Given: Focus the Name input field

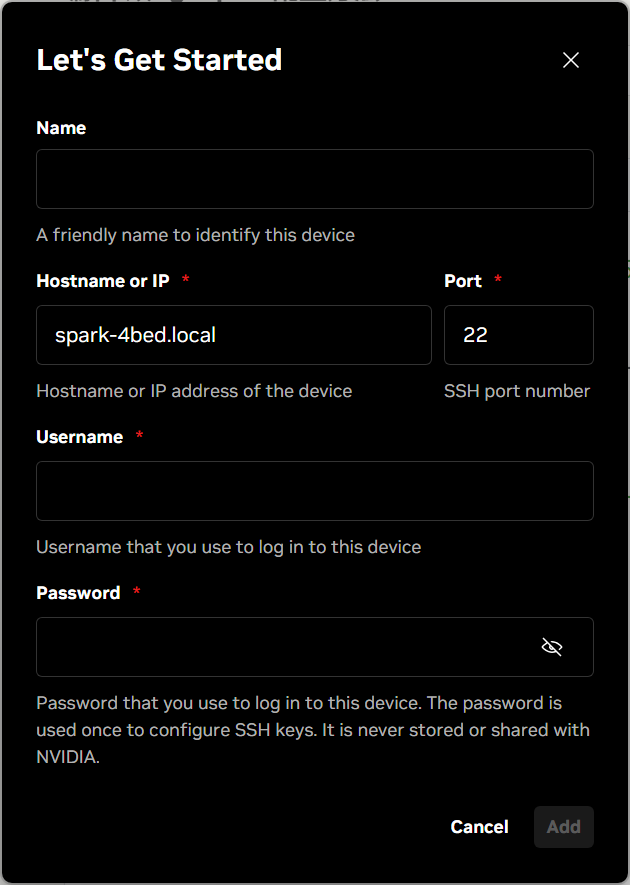Looking at the screenshot, I should (x=315, y=179).
